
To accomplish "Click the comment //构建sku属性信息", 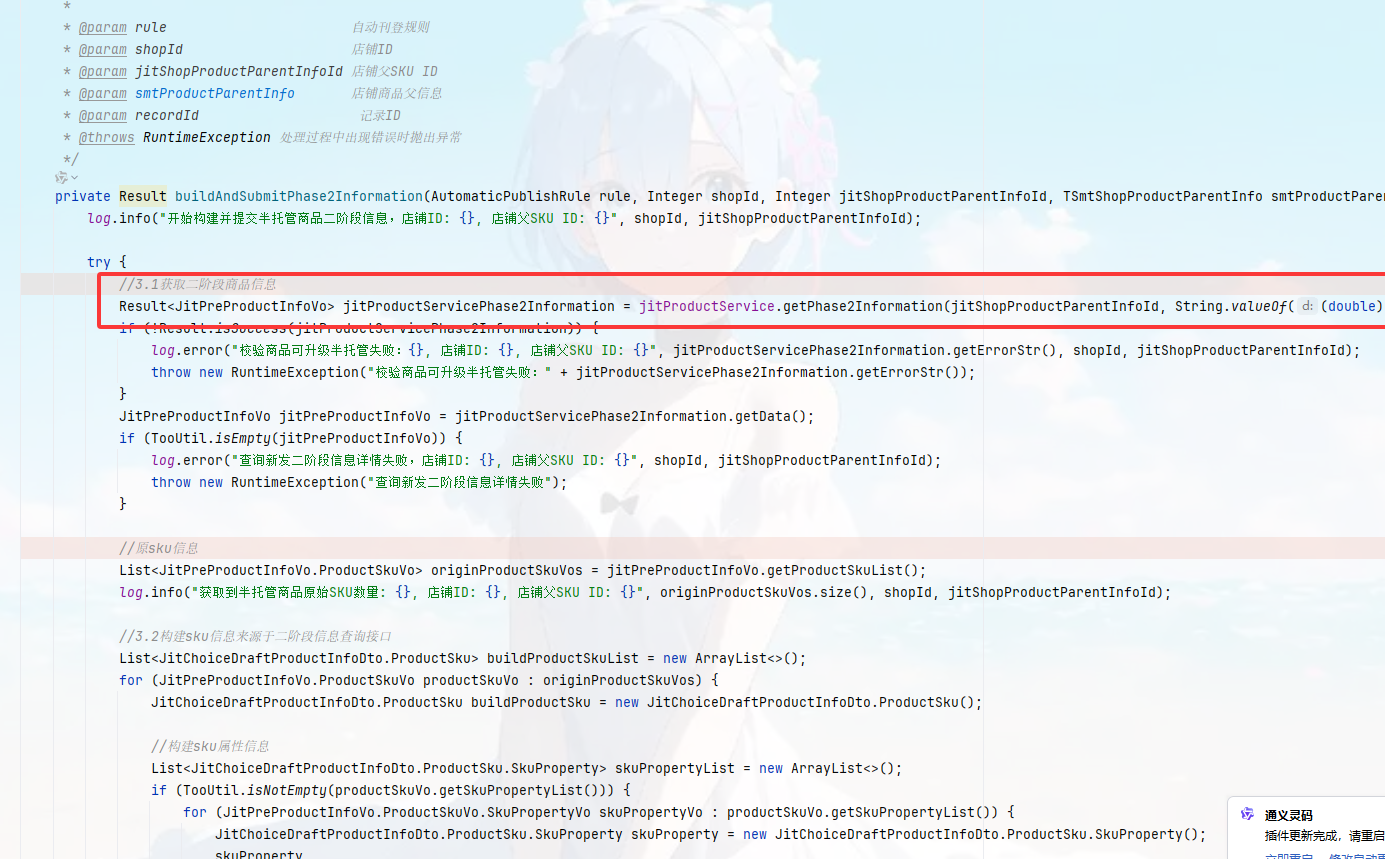I will coord(210,747).
